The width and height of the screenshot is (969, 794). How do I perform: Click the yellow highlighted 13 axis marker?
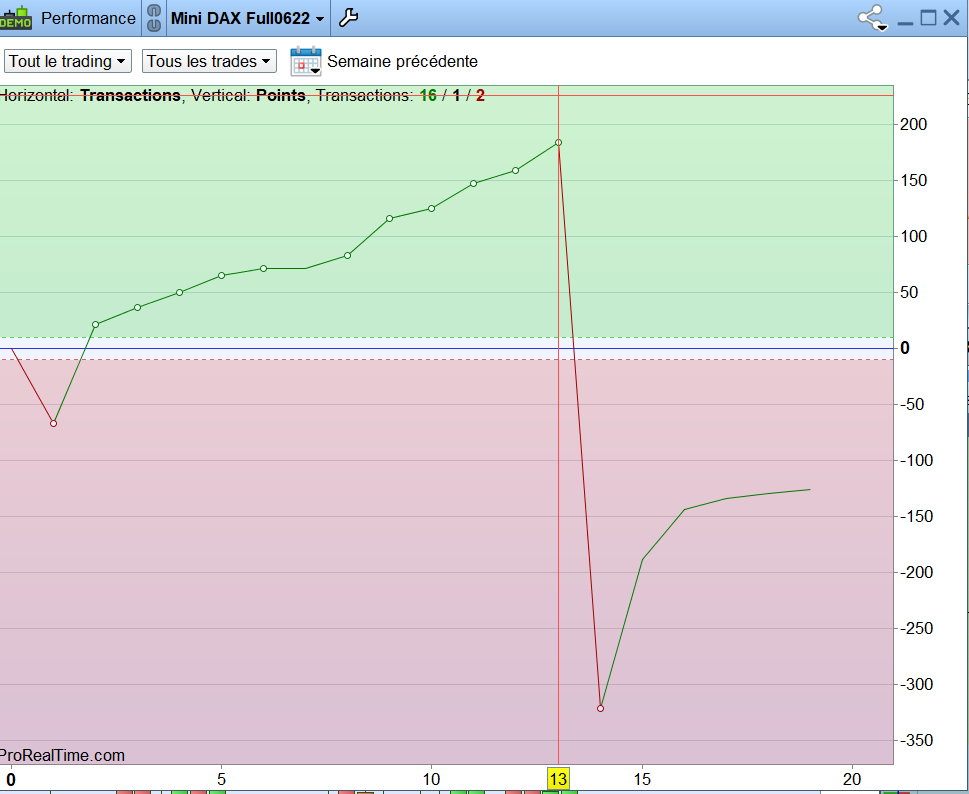[x=559, y=779]
